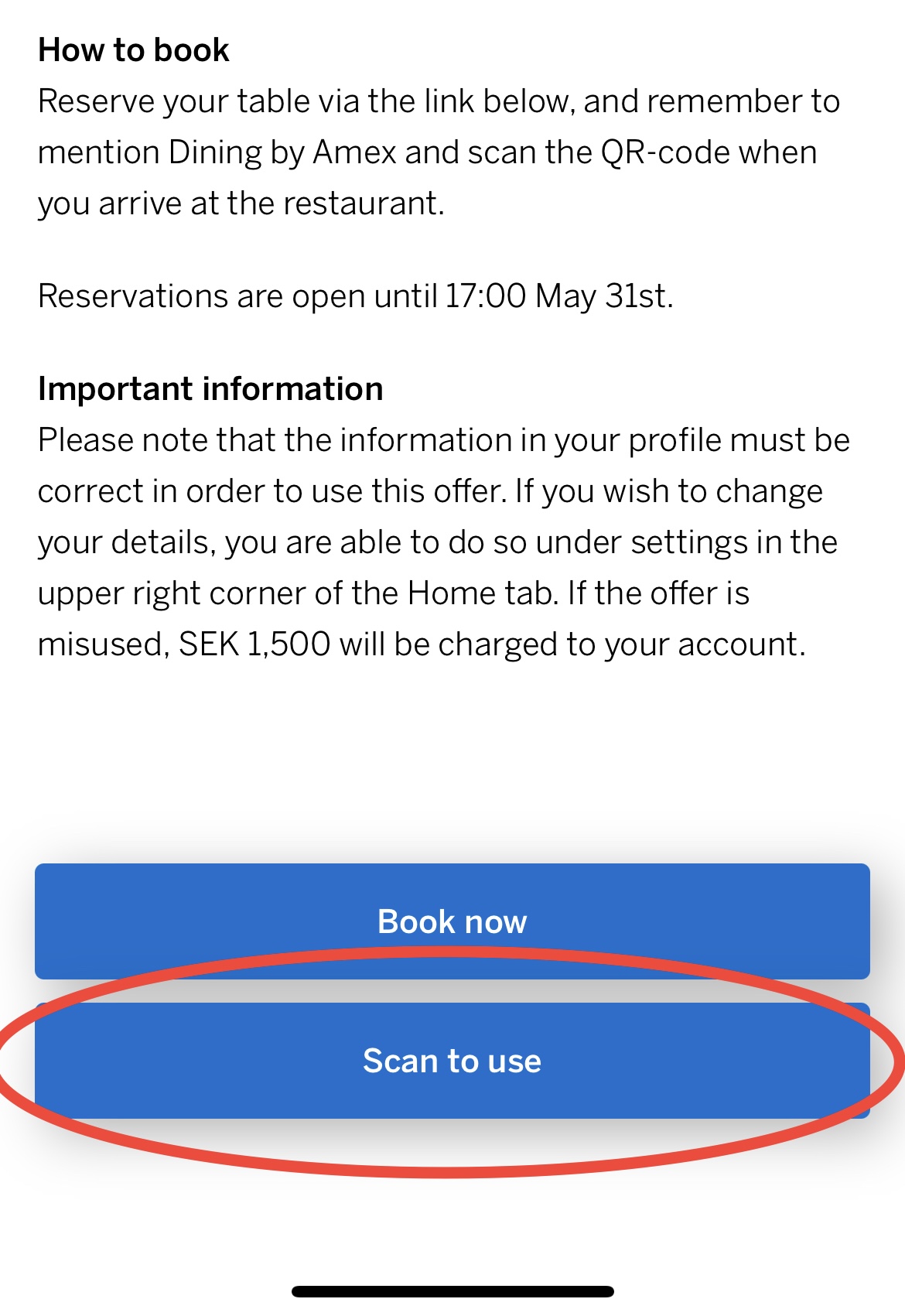The image size is (905, 1316).
Task: Tap 'you arrive at the restaurant' line
Action: 241,203
